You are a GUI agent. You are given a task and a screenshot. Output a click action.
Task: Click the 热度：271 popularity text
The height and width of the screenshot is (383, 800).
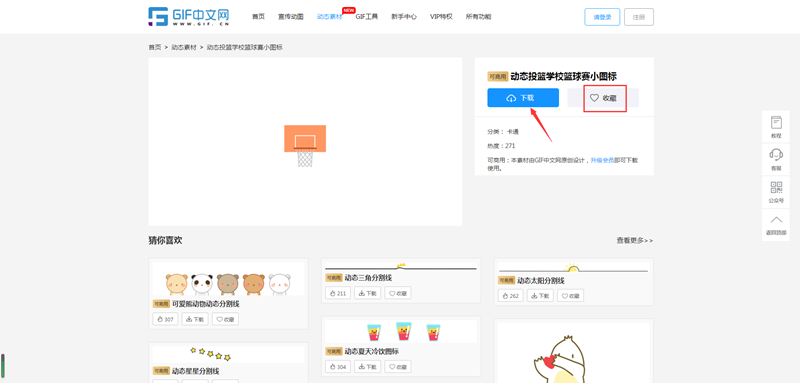pos(501,146)
